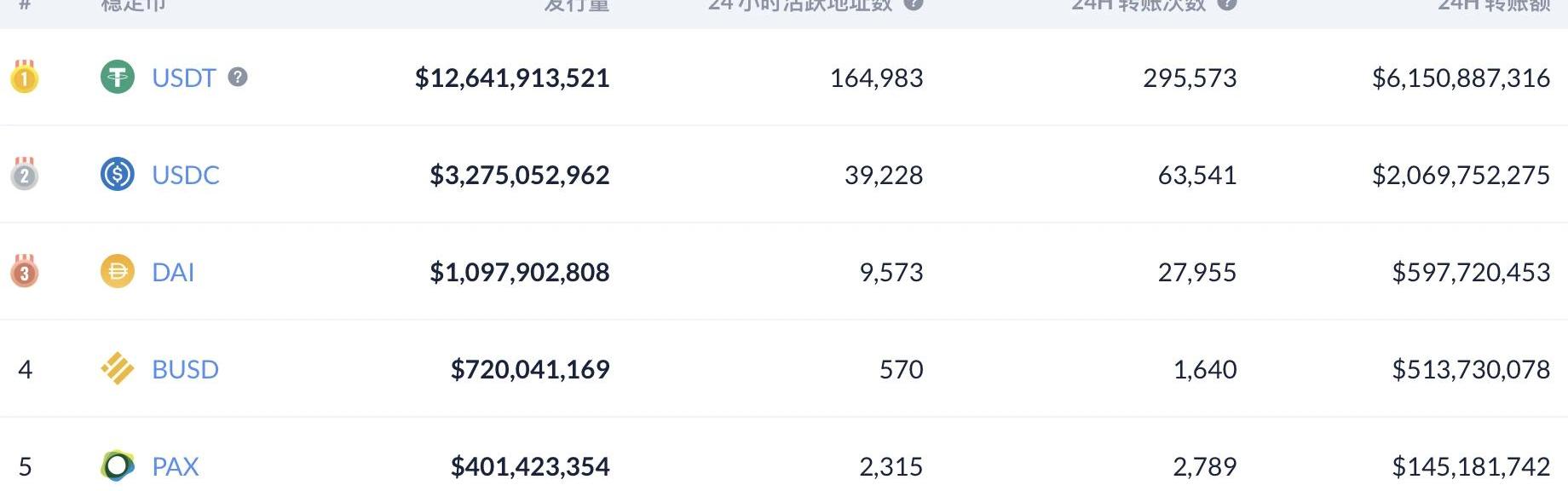Click USDC 24H transfer amount $2,069,752,275
Viewport: 1568px width, 491px height.
pos(1461,176)
